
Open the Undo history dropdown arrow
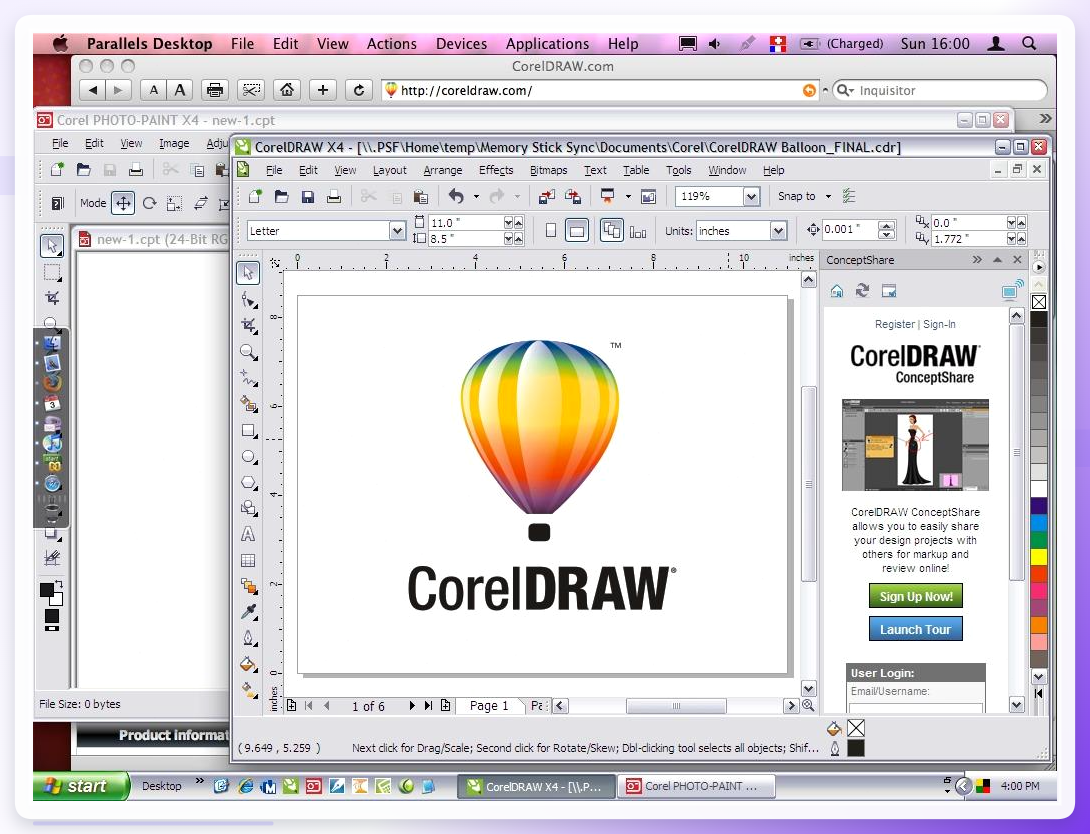click(x=476, y=197)
